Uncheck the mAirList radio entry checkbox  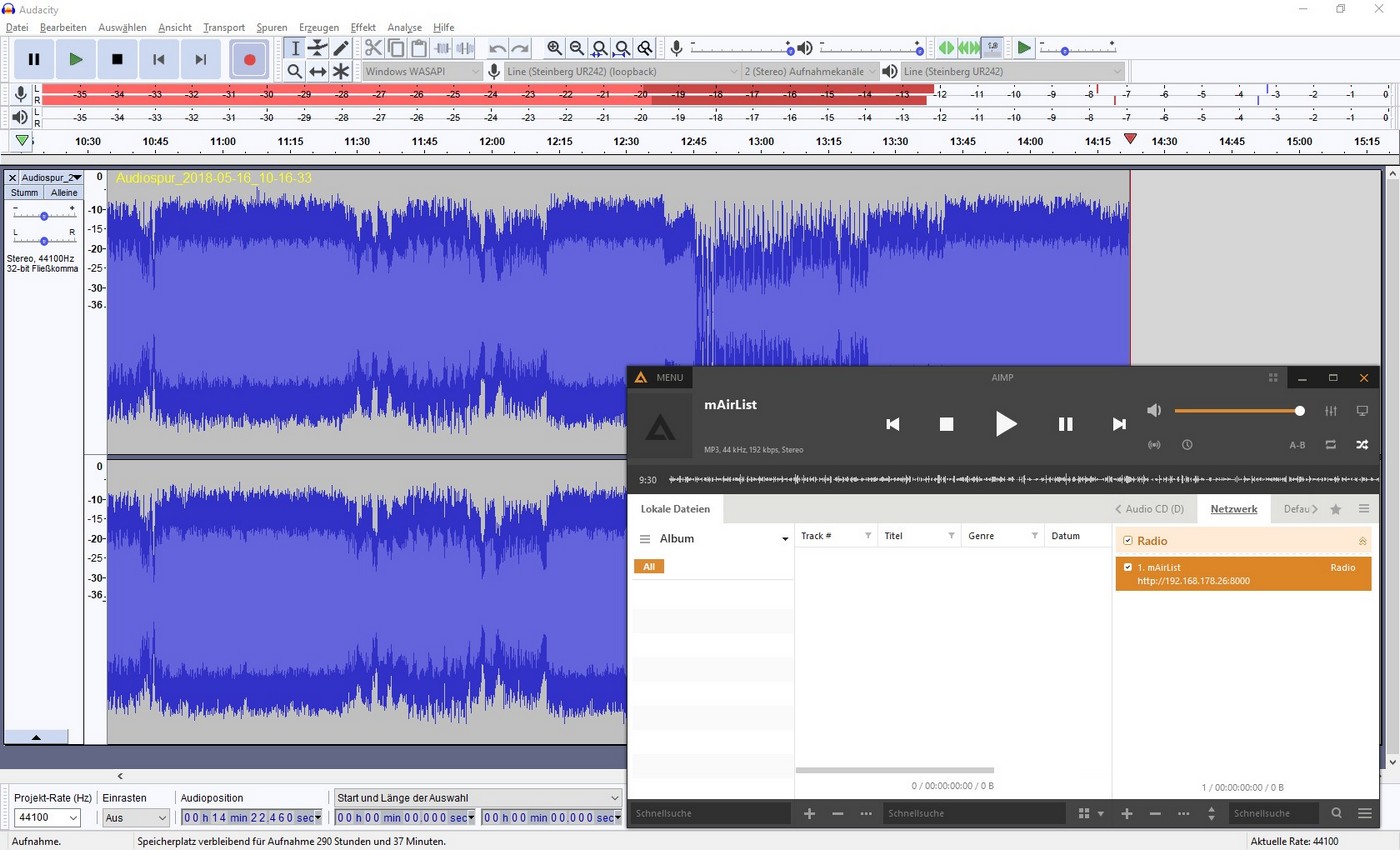1128,567
